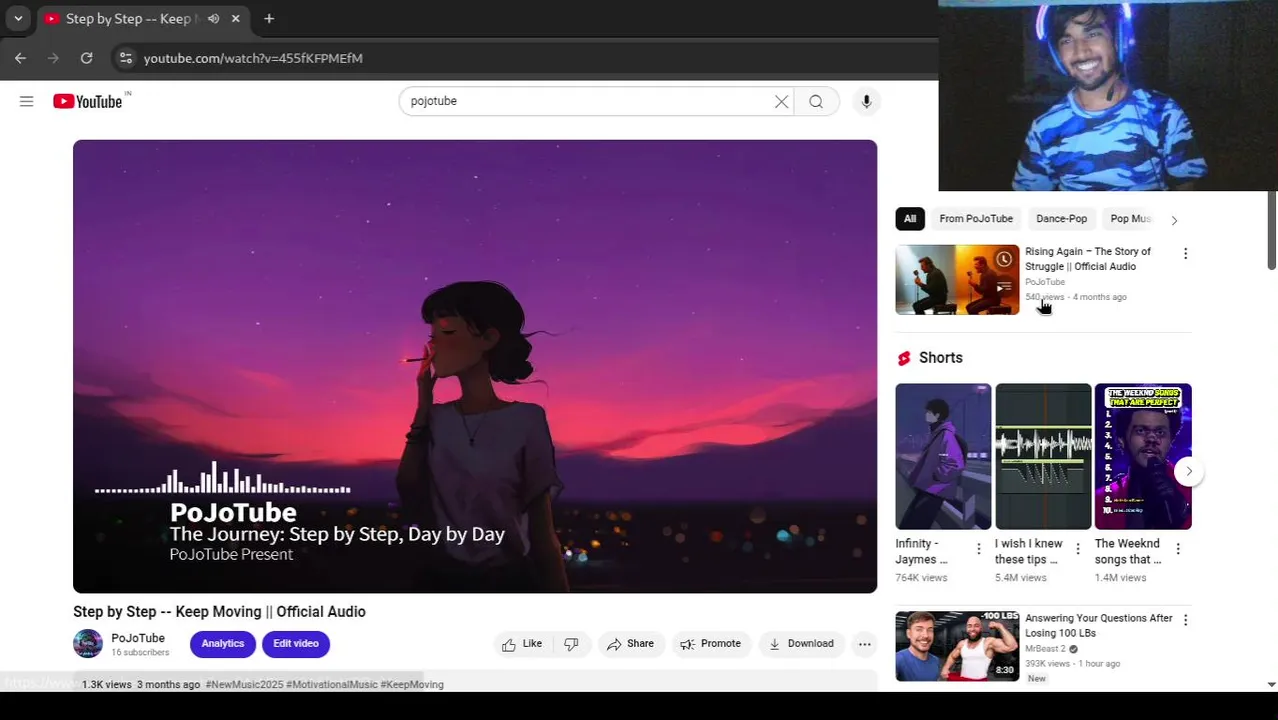Click the #MotivationalMusic hashtag
The width and height of the screenshot is (1278, 720).
click(x=332, y=685)
